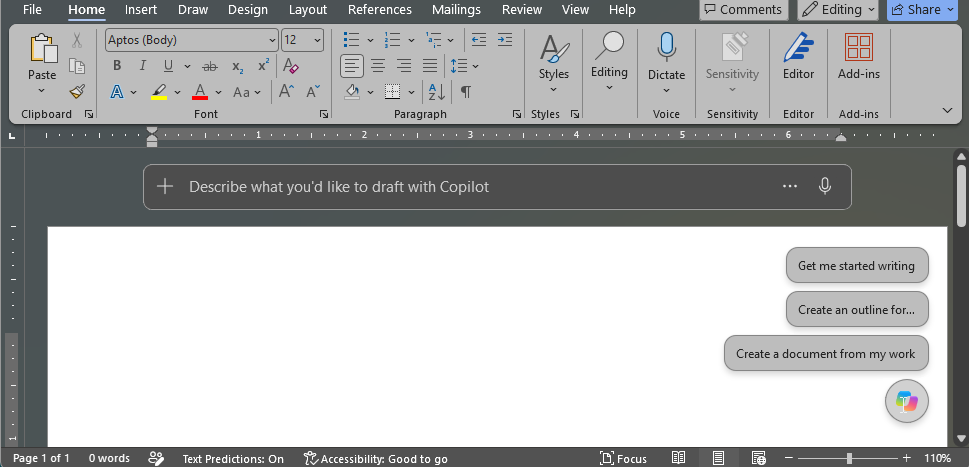969x467 pixels.
Task: Click Create a document from my work
Action: (826, 353)
